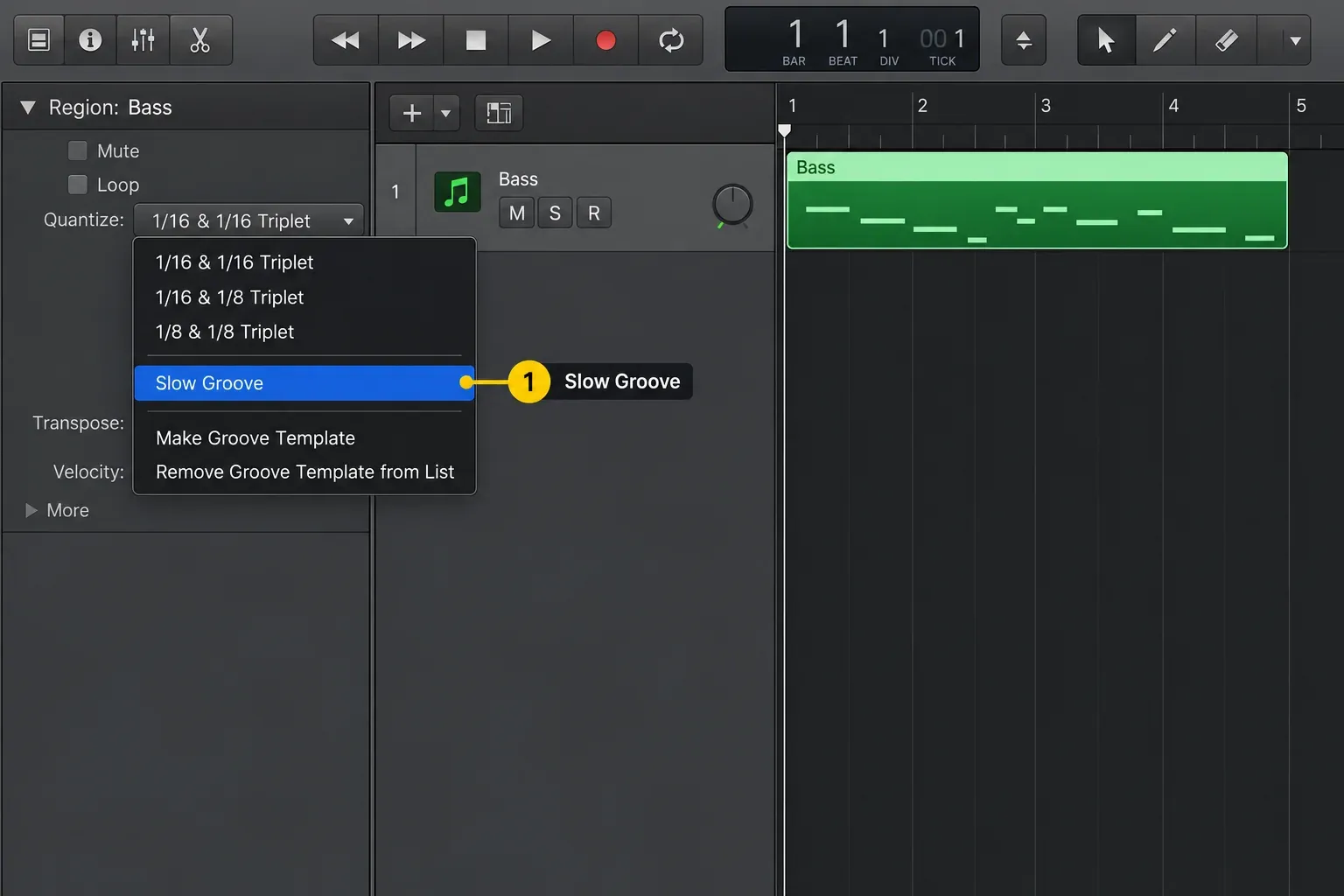This screenshot has width=1344, height=896.
Task: Choose Make Groove Template
Action: coord(304,437)
